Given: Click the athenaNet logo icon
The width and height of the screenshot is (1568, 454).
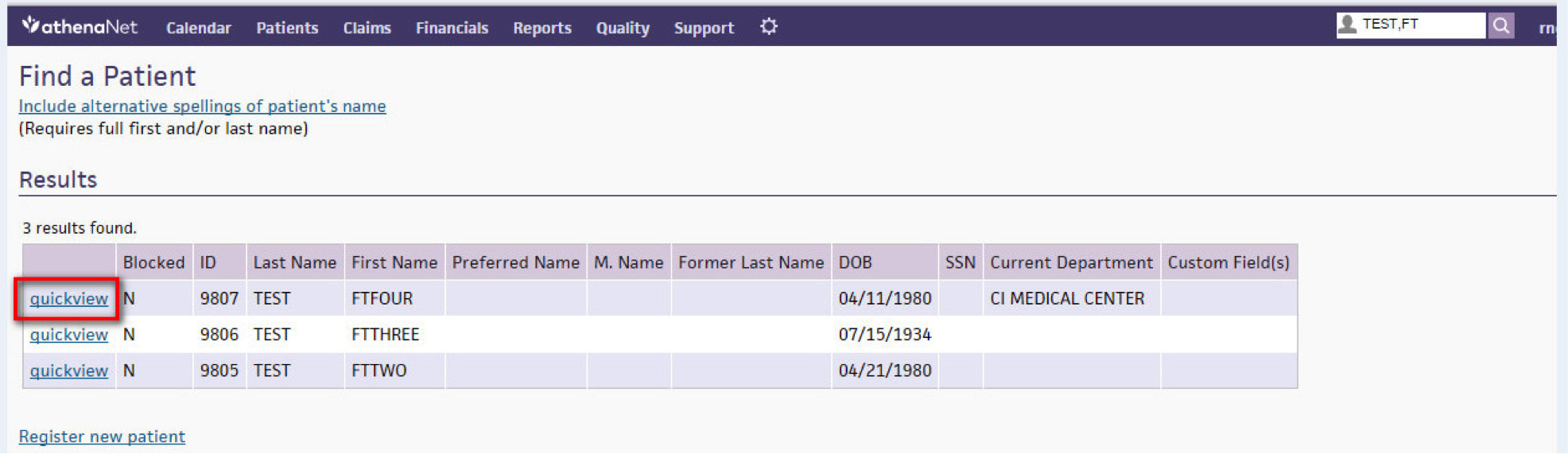Looking at the screenshot, I should tap(30, 25).
